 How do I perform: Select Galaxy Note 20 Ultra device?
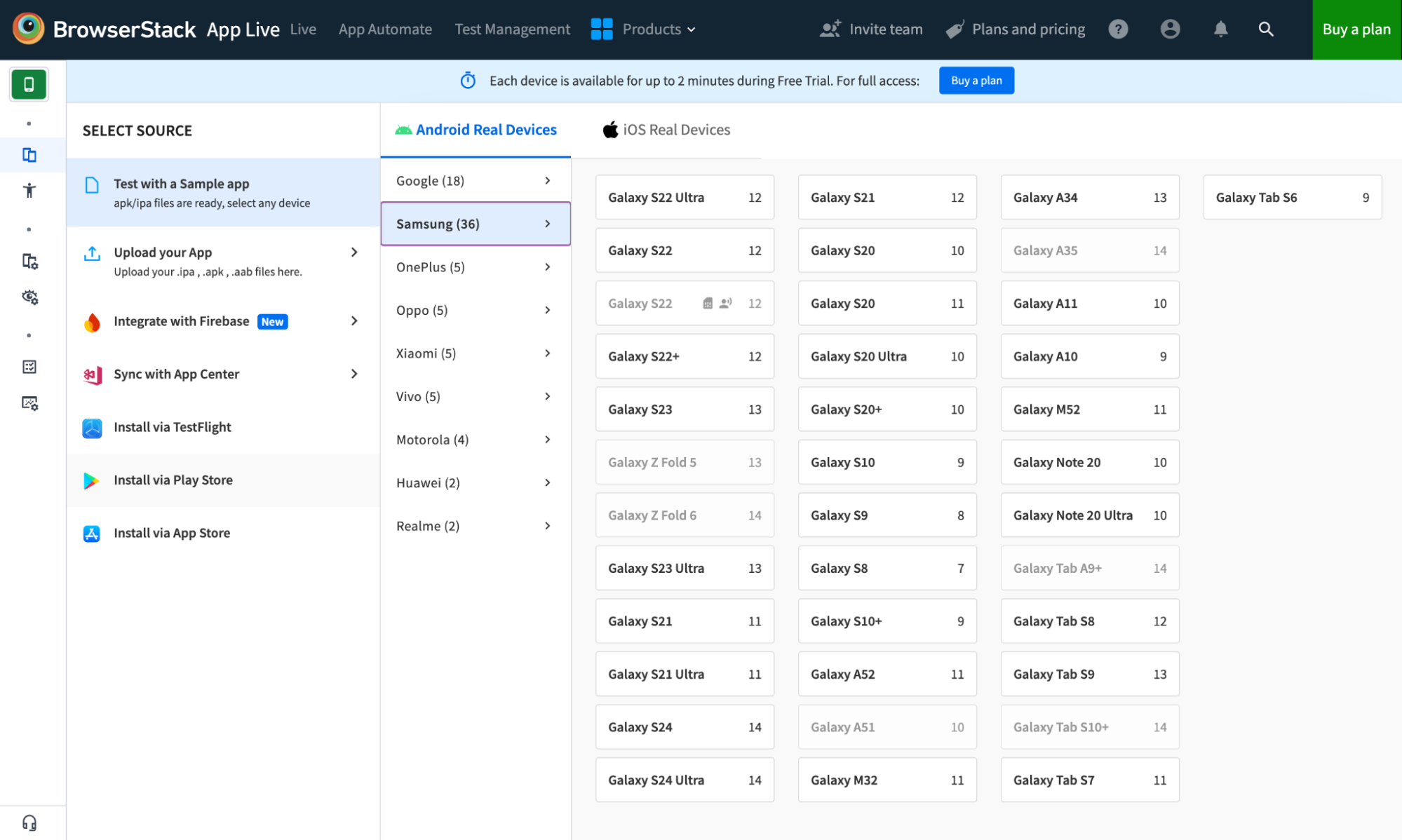[x=1090, y=515]
